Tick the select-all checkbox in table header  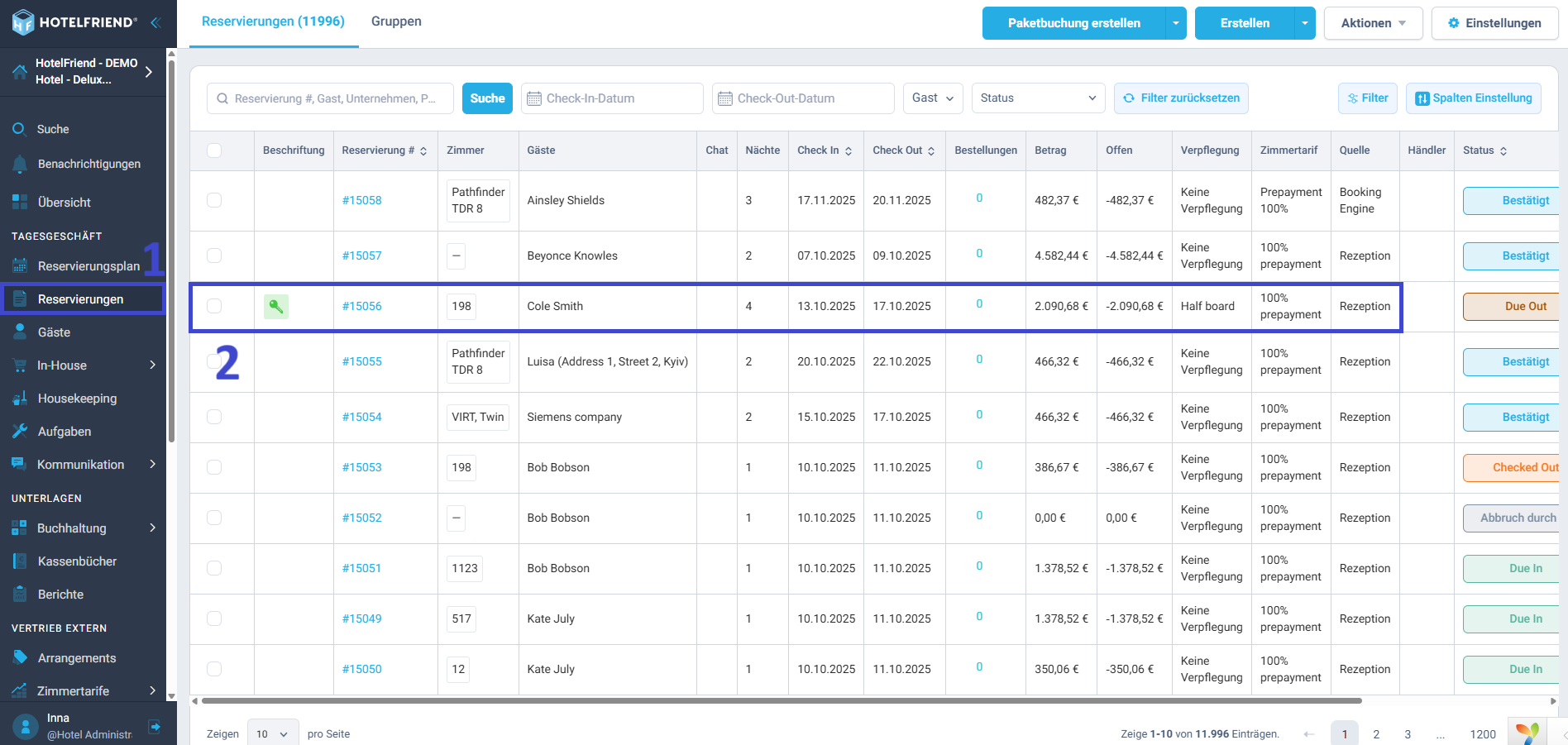214,150
